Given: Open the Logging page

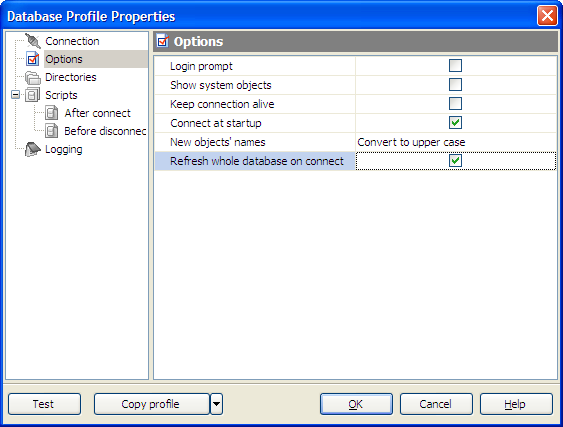Looking at the screenshot, I should [64, 149].
